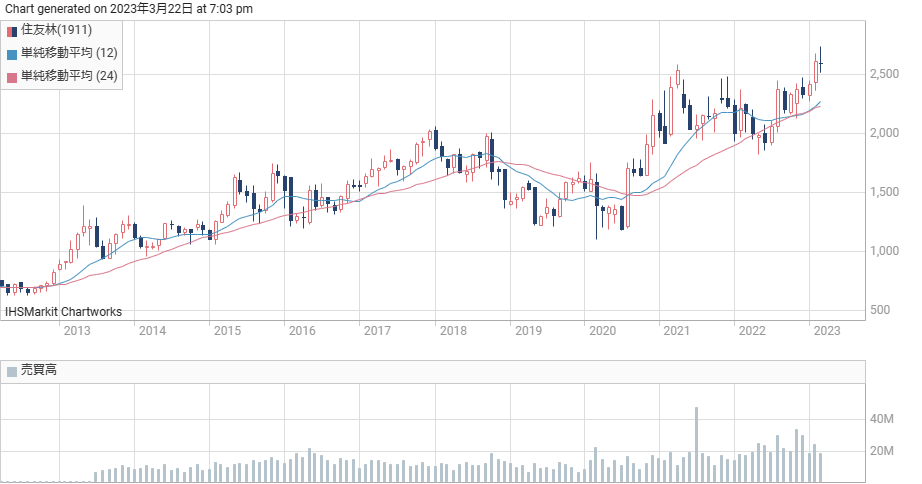The width and height of the screenshot is (922, 484).
Task: Click the 2,500 price axis label
Action: click(885, 74)
